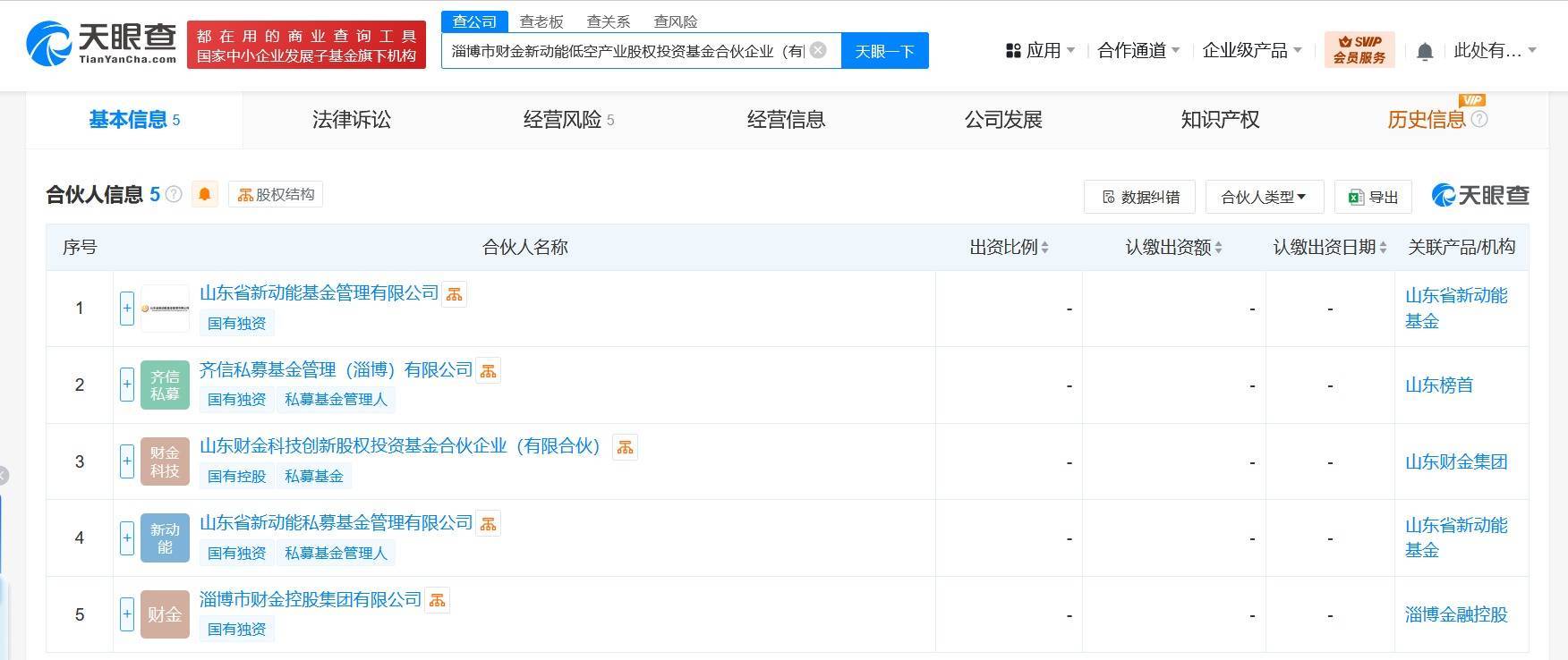Switch to the 公司发展 tab
This screenshot has width=1568, height=660.
coord(1003,120)
